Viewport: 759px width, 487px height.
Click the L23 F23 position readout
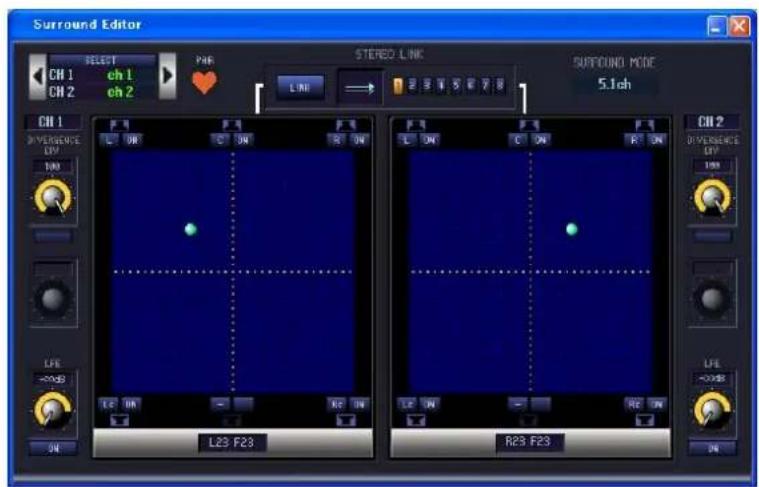pos(232,442)
